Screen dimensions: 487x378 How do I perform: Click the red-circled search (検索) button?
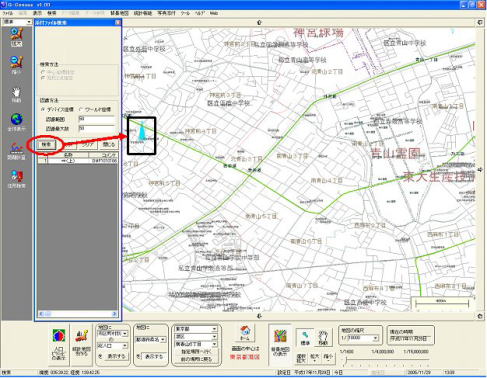click(46, 145)
